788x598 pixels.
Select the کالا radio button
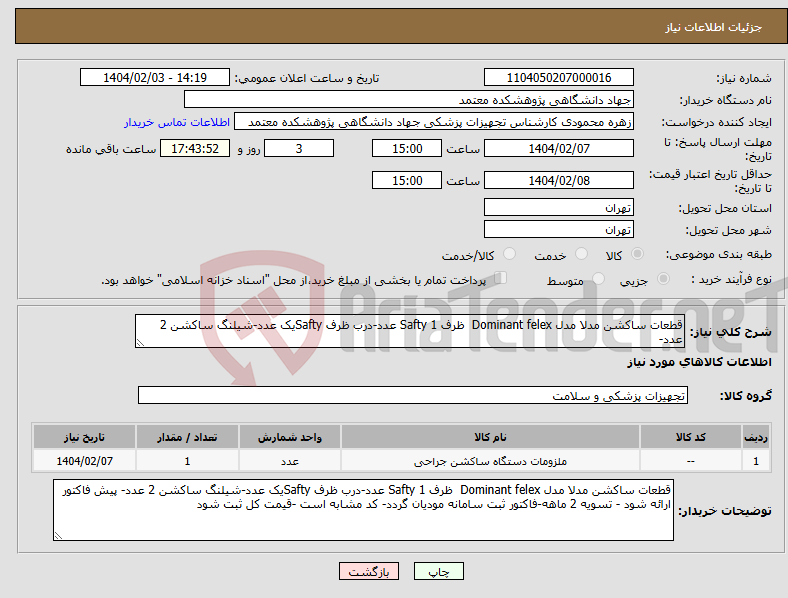pos(637,254)
